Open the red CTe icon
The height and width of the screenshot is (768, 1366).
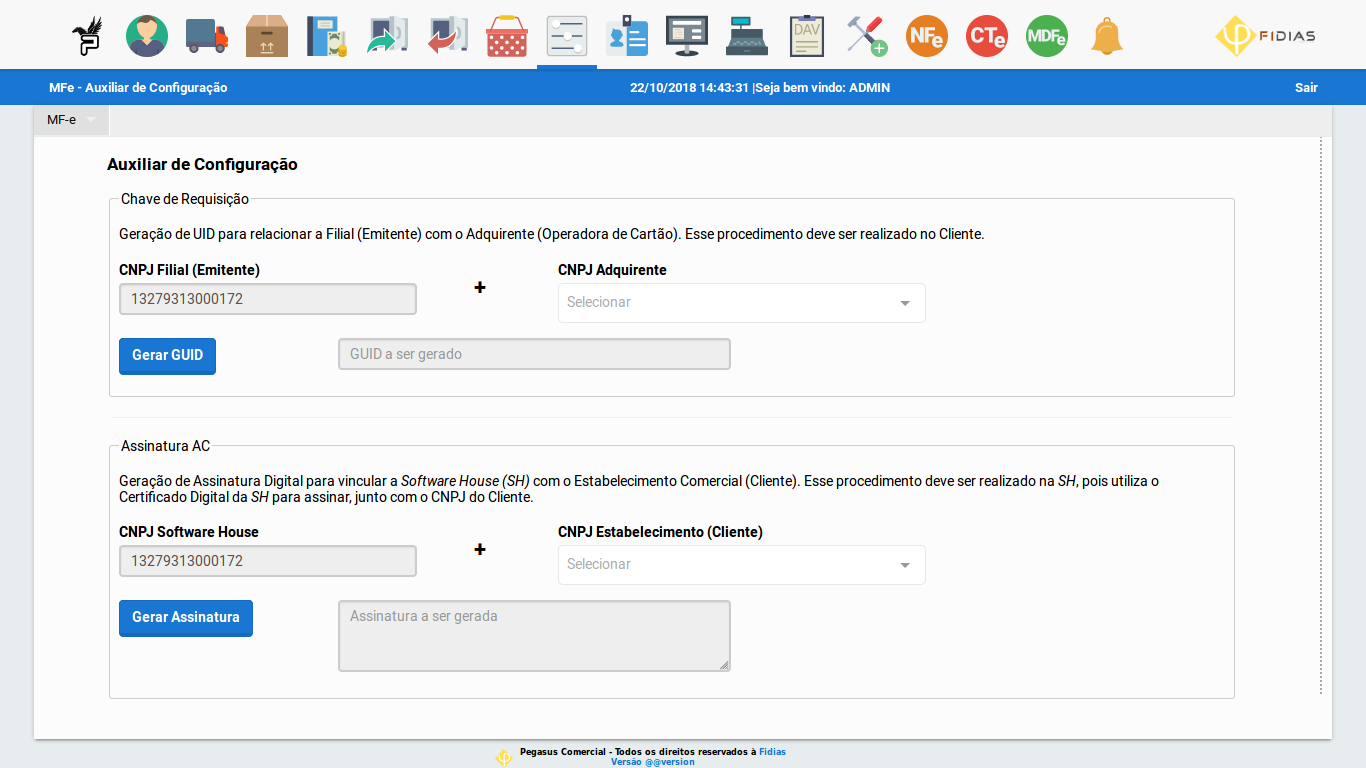987,36
